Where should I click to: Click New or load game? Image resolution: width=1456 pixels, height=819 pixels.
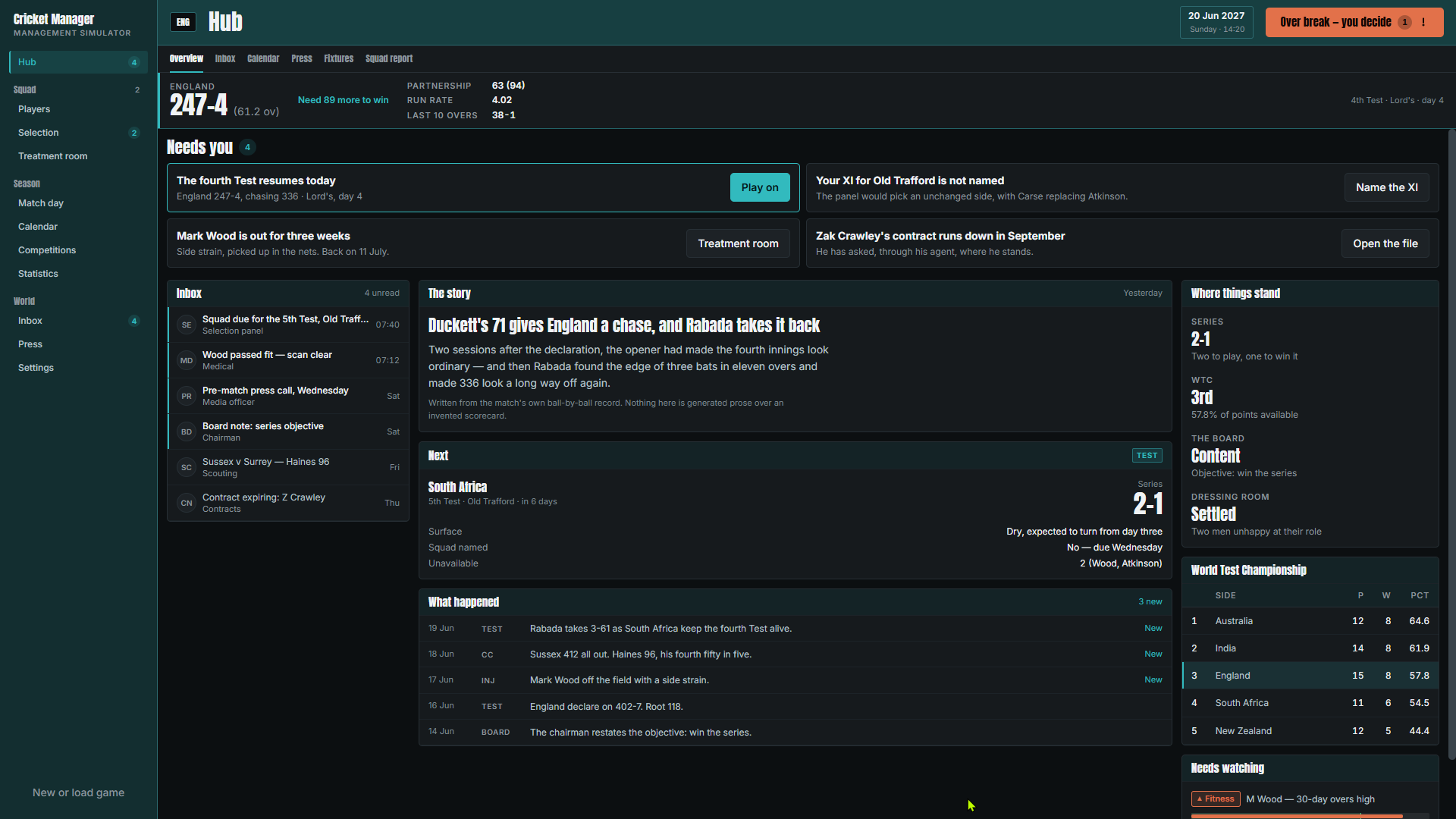[78, 792]
